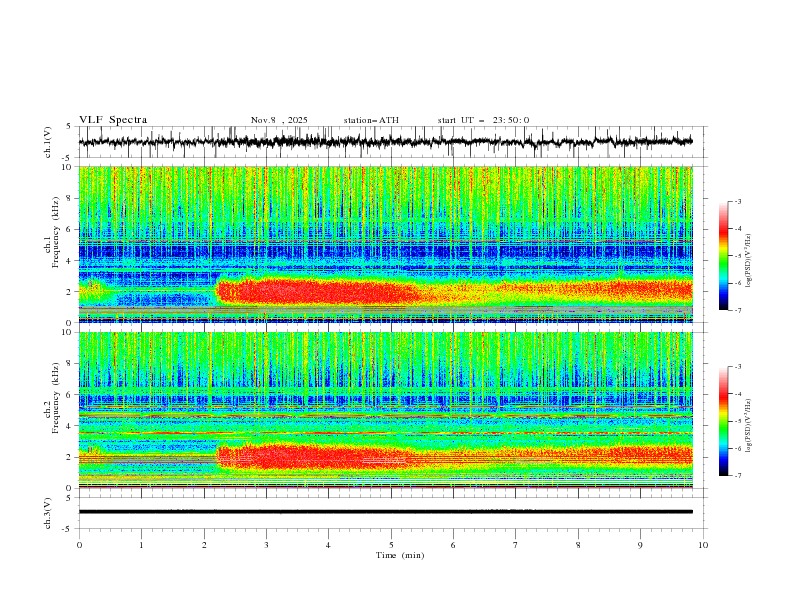This screenshot has width=792, height=612.
Task: Click the '8' kHz tick on ch.1 axis
Action: pos(71,198)
